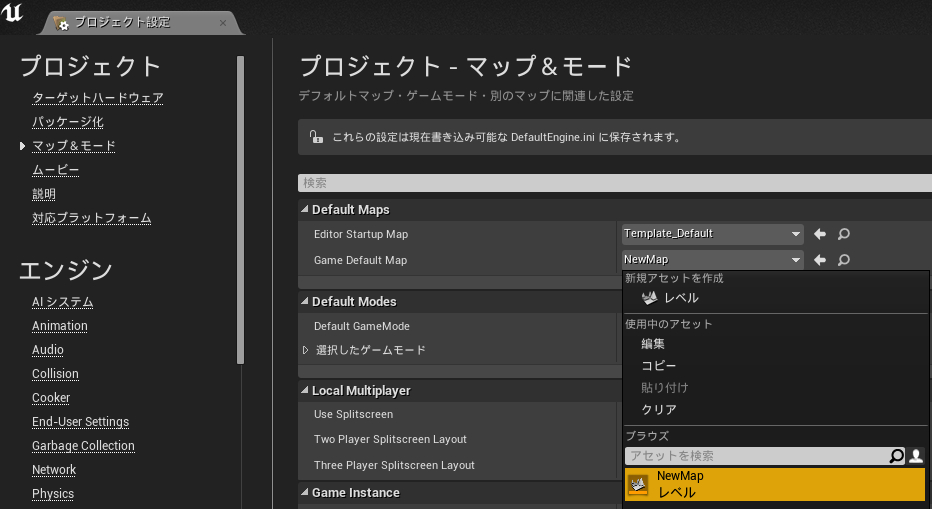Collapse the Default Maps section
Image resolution: width=932 pixels, height=509 pixels.
click(304, 209)
